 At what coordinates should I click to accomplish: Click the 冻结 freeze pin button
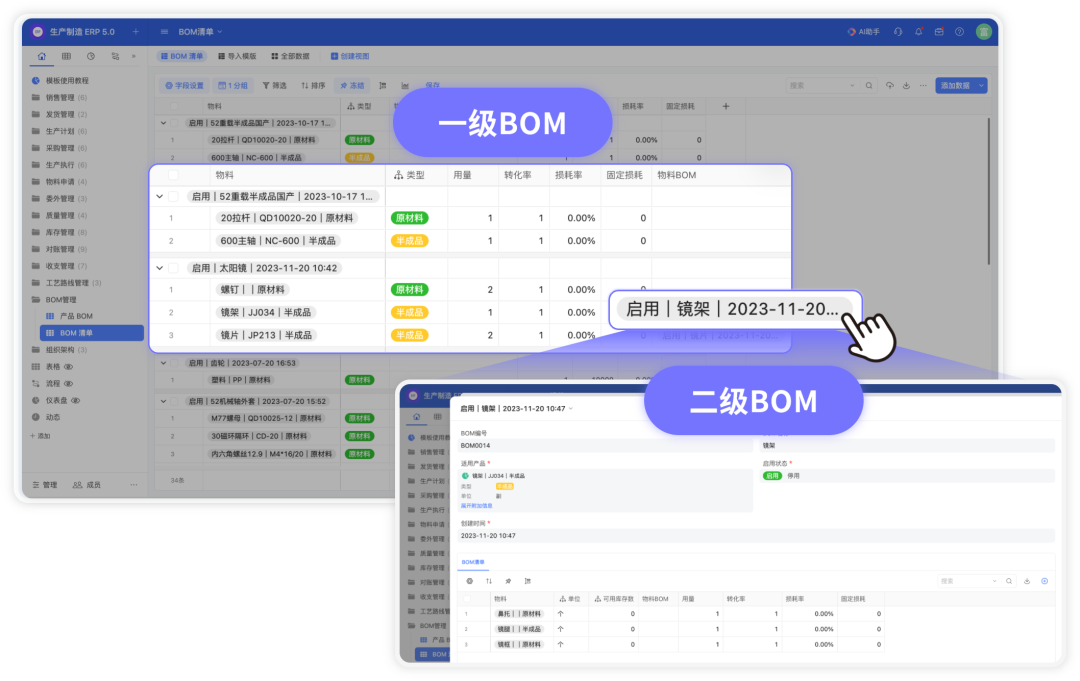point(352,86)
